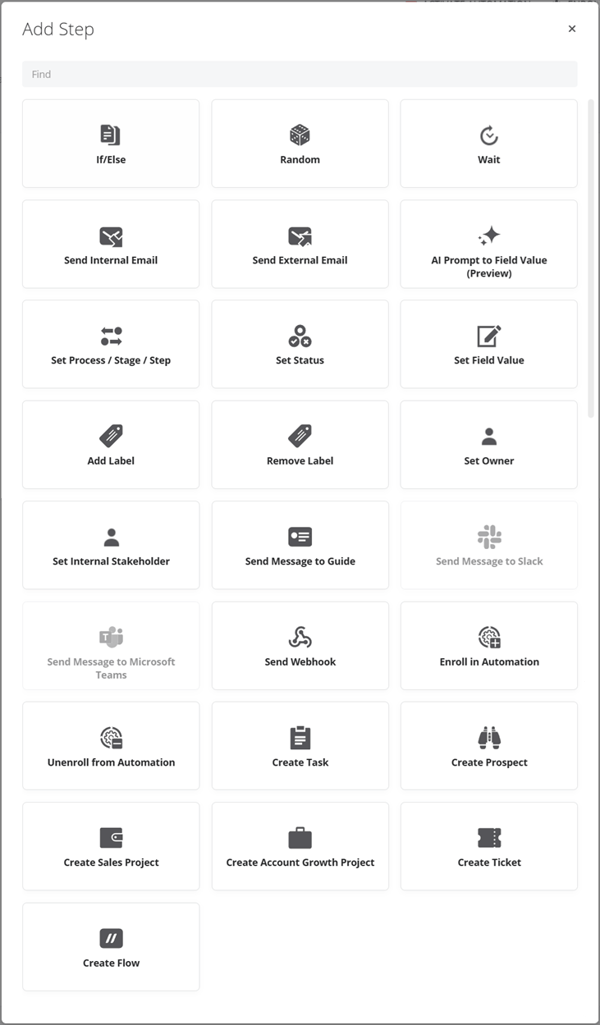Select the If/Else step icon
The image size is (600, 1025).
pos(110,135)
